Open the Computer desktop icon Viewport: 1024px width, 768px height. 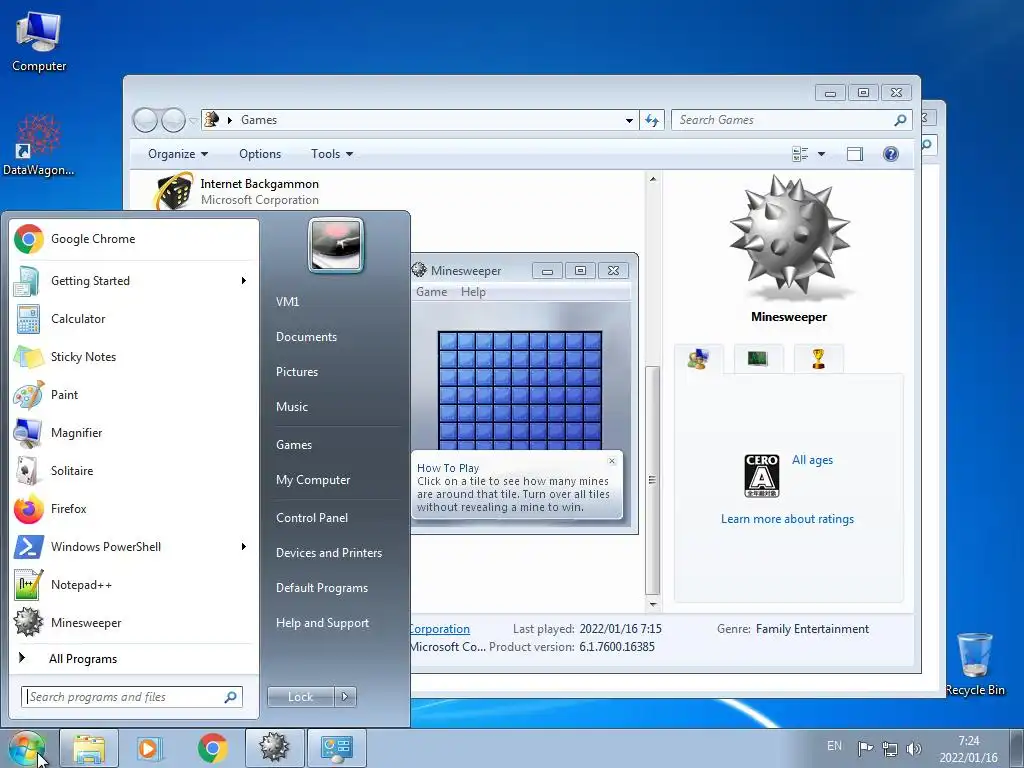point(39,41)
